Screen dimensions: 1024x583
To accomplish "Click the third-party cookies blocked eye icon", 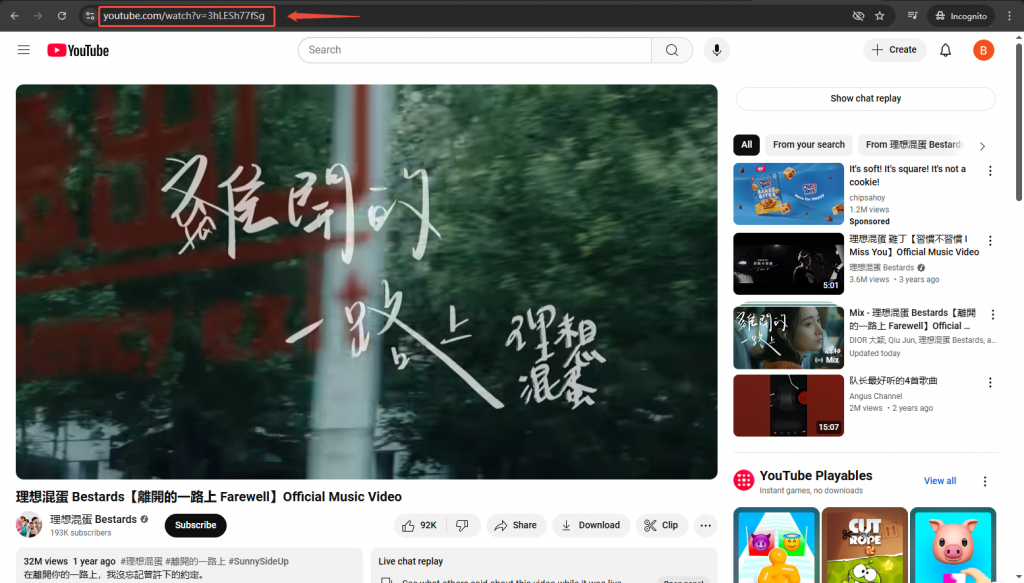I will click(x=858, y=16).
